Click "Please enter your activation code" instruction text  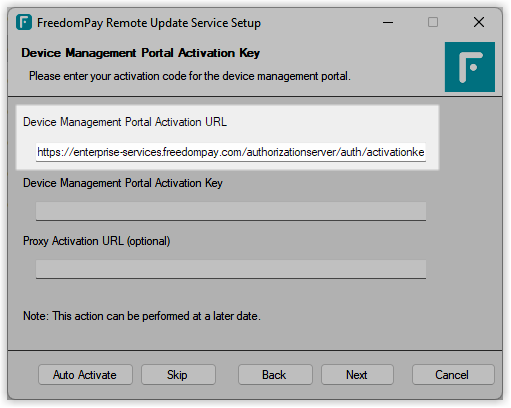(190, 76)
